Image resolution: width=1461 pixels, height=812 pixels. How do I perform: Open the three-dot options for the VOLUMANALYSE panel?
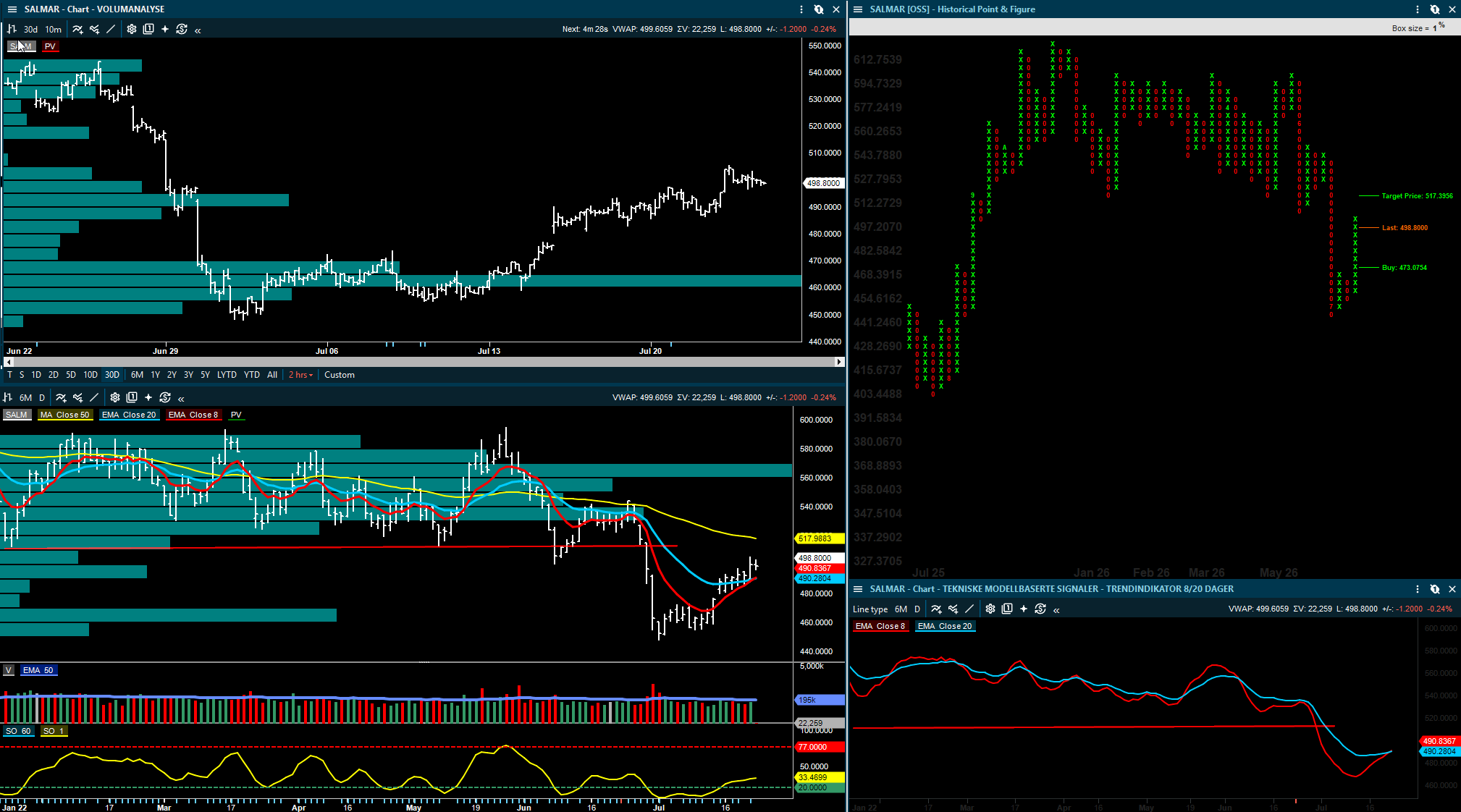801,9
